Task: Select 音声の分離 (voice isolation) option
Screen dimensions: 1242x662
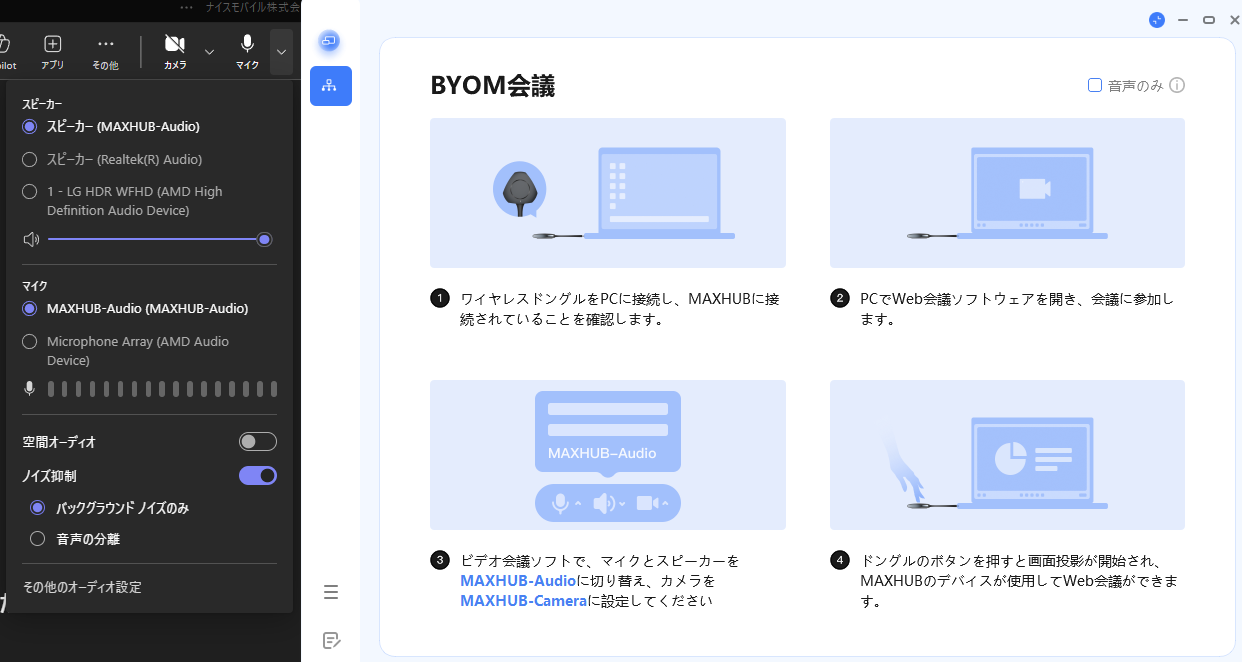Action: click(x=75, y=539)
